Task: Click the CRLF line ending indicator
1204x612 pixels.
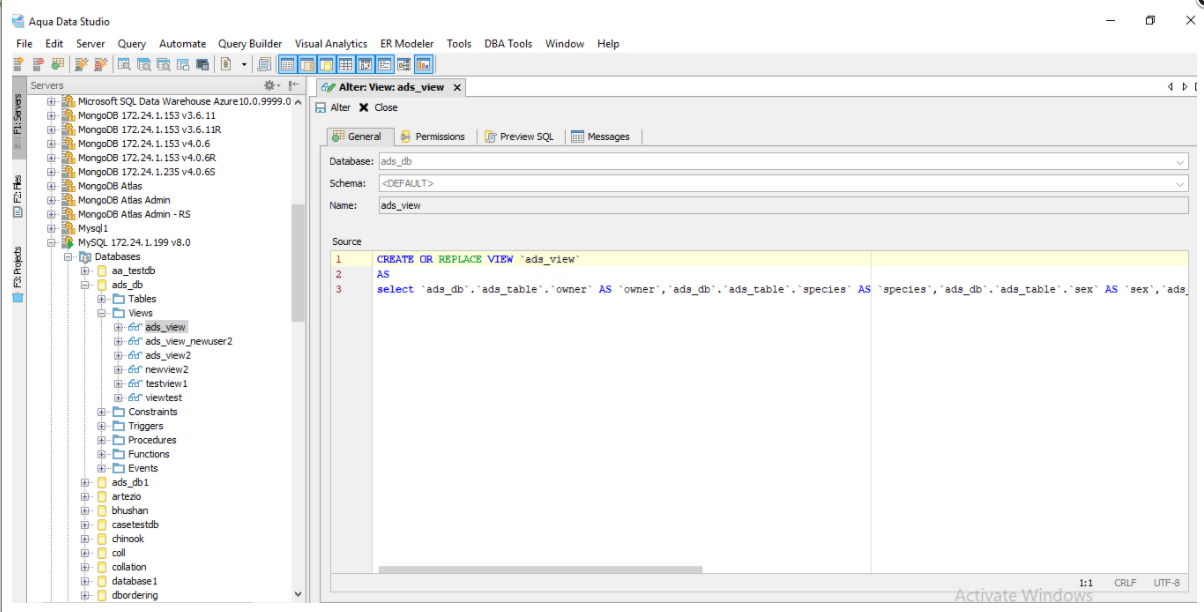Action: (x=1125, y=583)
